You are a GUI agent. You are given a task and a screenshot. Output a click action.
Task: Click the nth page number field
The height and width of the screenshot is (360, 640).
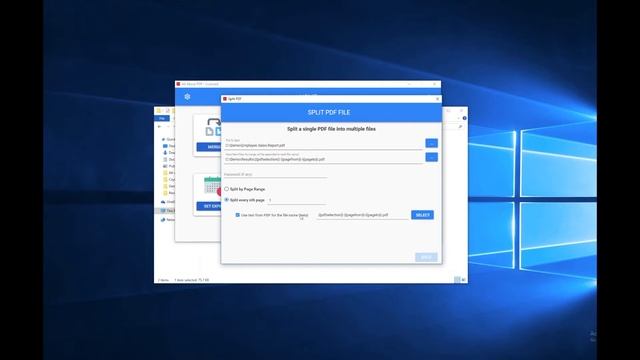coord(296,200)
